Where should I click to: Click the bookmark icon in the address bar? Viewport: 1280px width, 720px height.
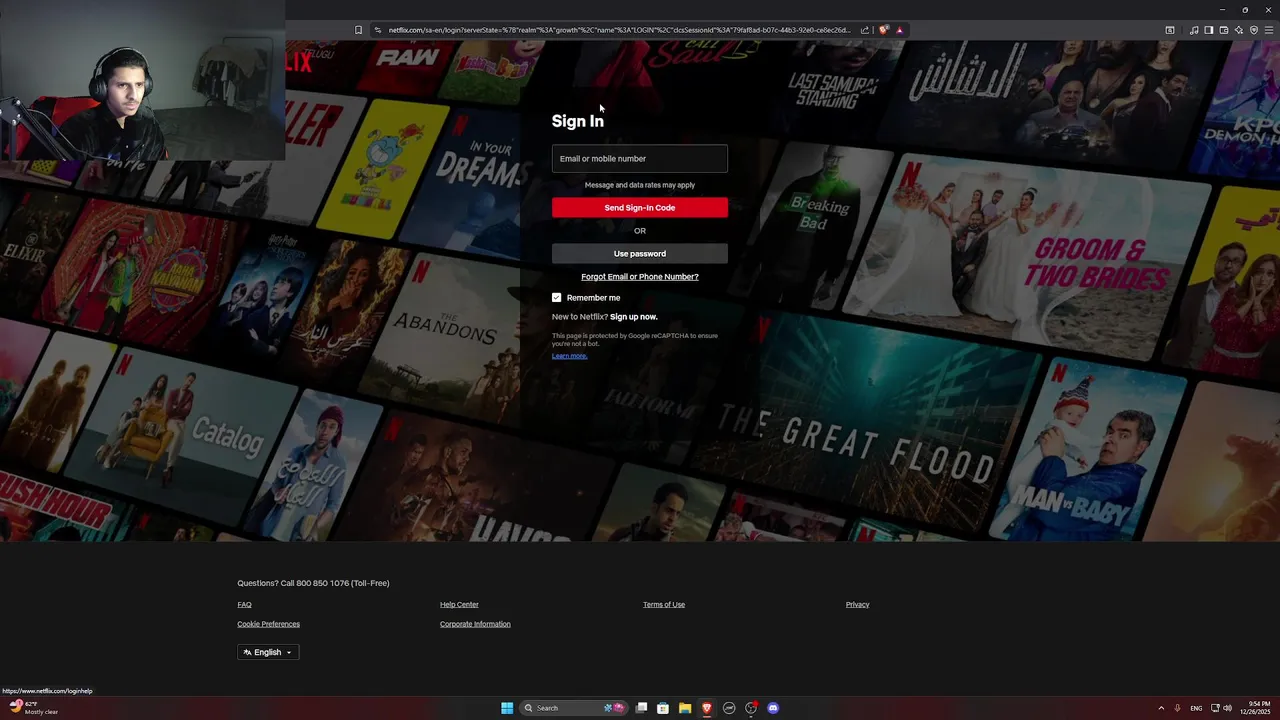coord(358,30)
